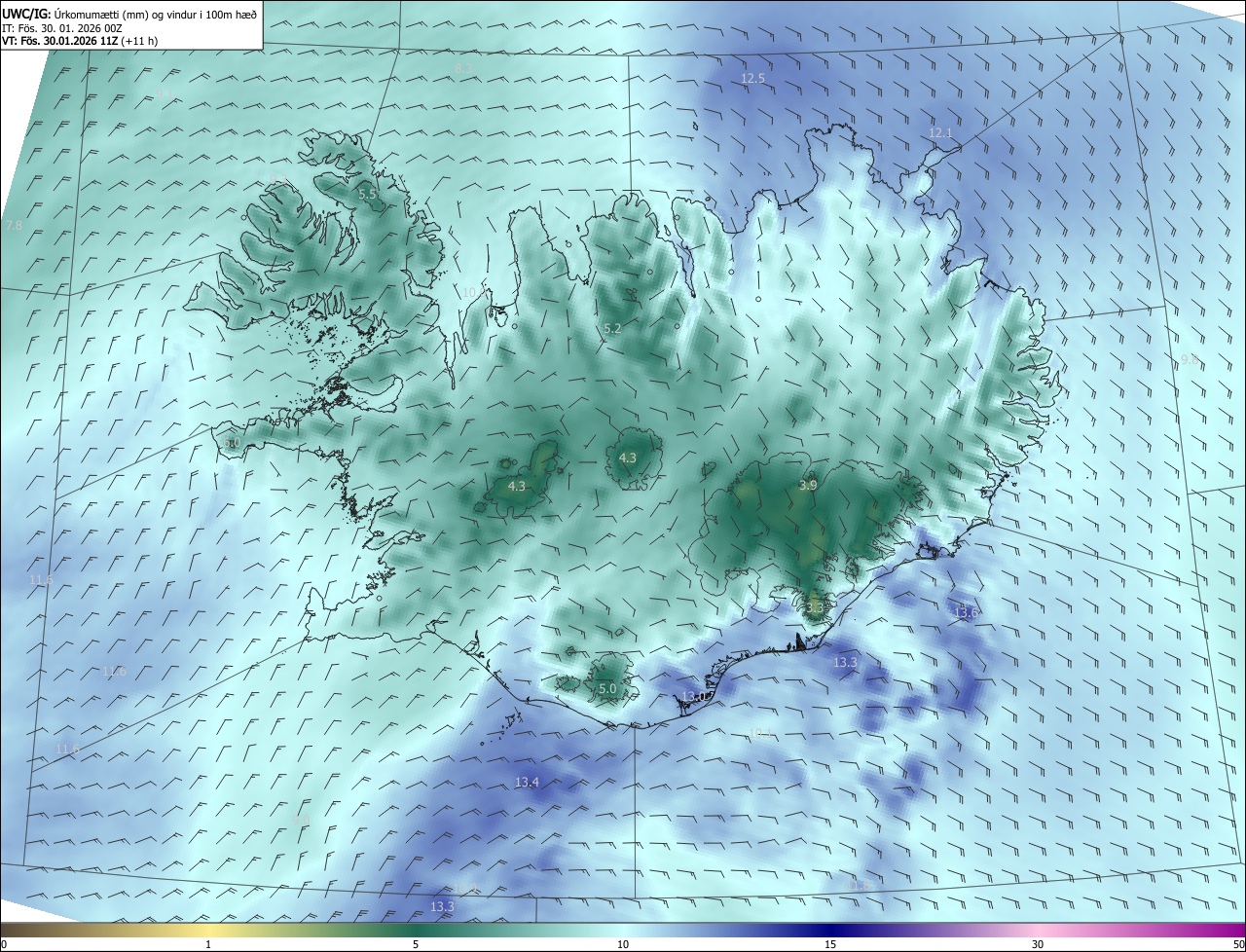Click the 8.3 value label on the map
The image size is (1246, 952).
pos(463,68)
